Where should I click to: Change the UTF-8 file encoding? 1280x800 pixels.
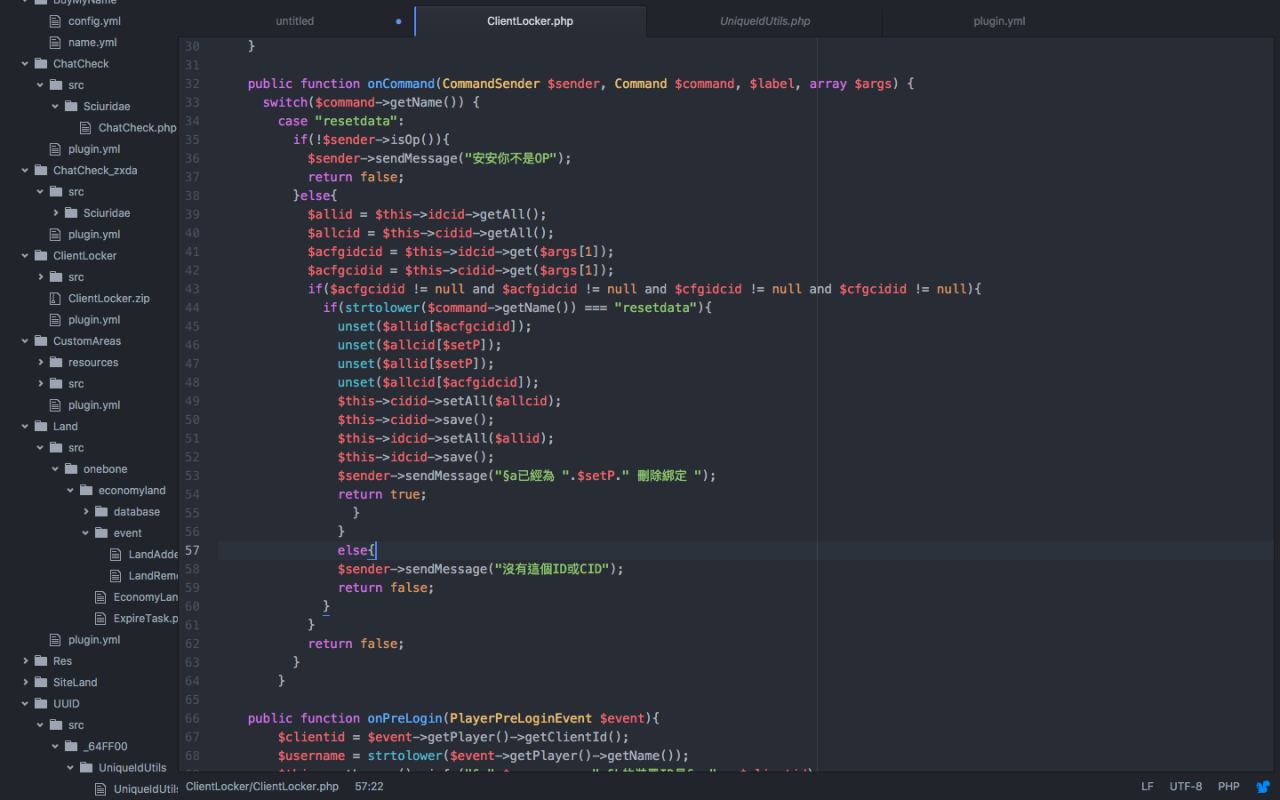tap(1186, 787)
